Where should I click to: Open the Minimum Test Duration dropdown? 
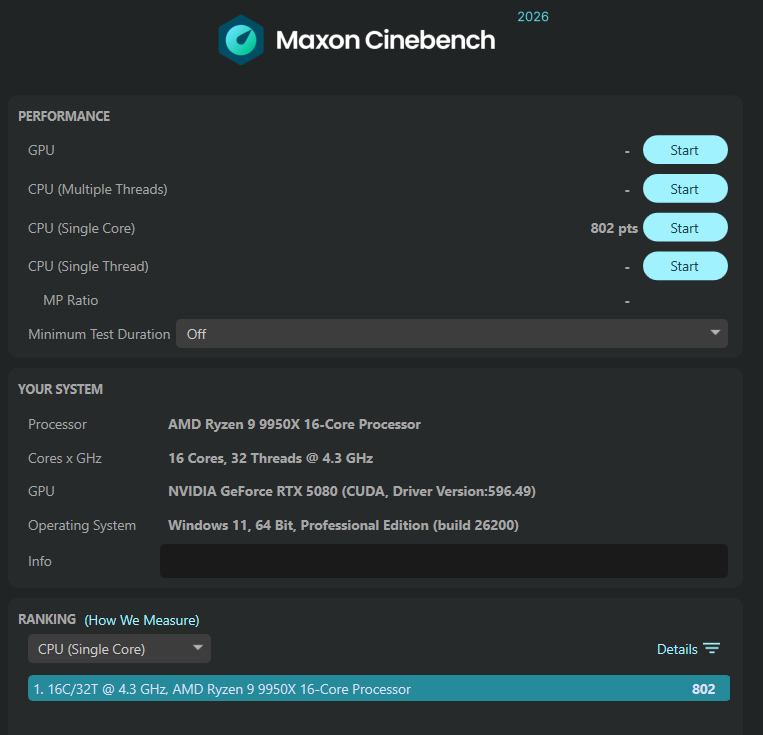pyautogui.click(x=452, y=334)
